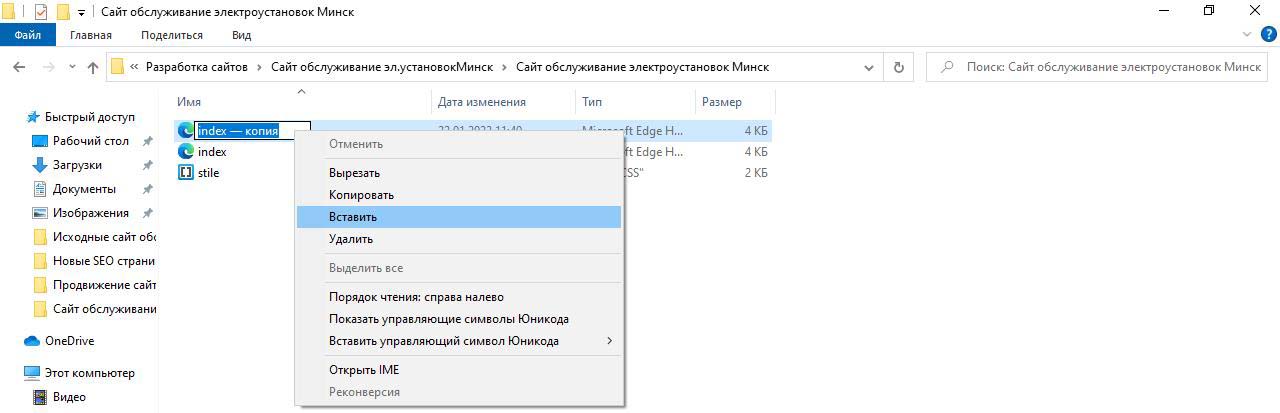Open the Файл ribbon tab

(28, 35)
